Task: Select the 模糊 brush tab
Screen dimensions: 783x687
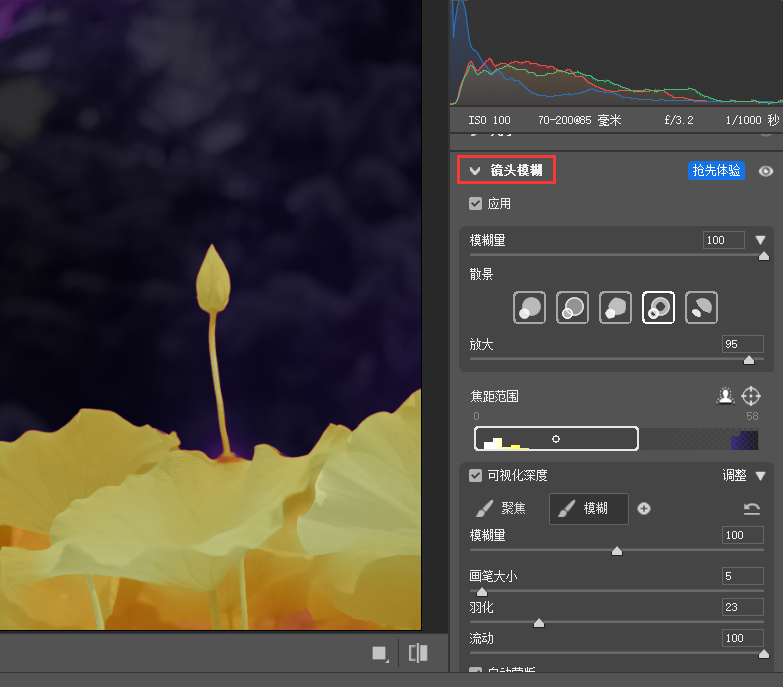Action: [589, 509]
